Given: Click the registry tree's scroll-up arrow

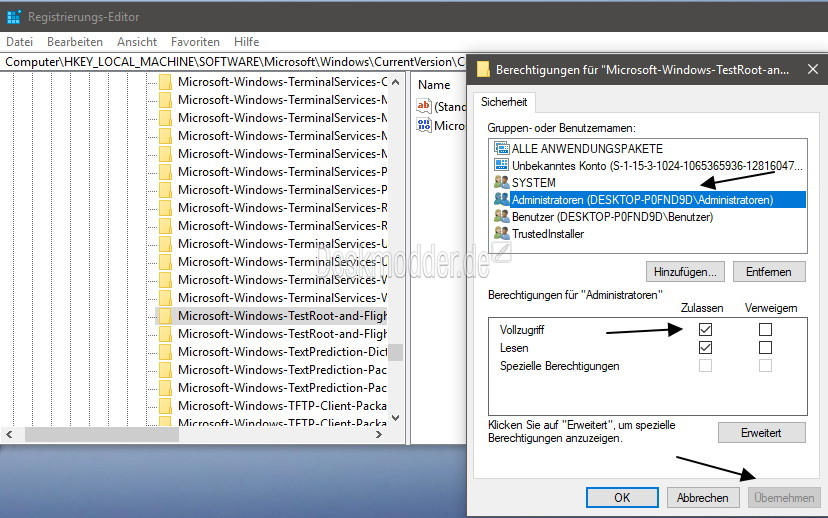Looking at the screenshot, I should click(x=396, y=82).
